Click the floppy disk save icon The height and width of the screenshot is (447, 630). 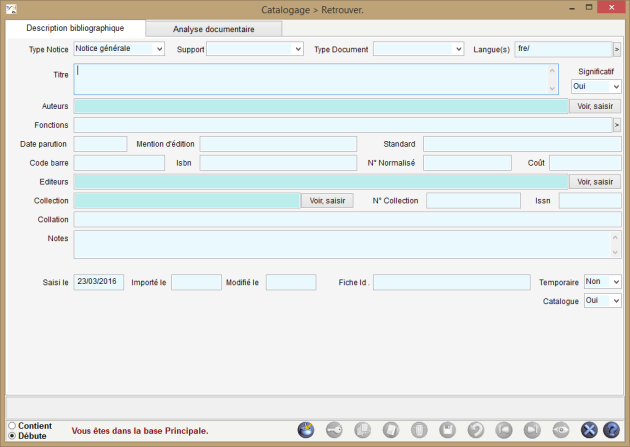(448, 430)
